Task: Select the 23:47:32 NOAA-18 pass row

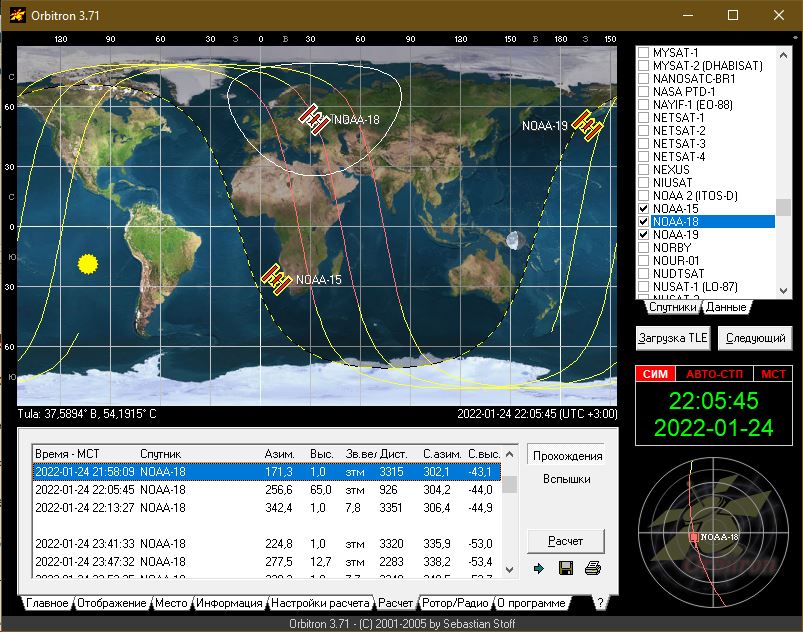Action: coord(267,561)
